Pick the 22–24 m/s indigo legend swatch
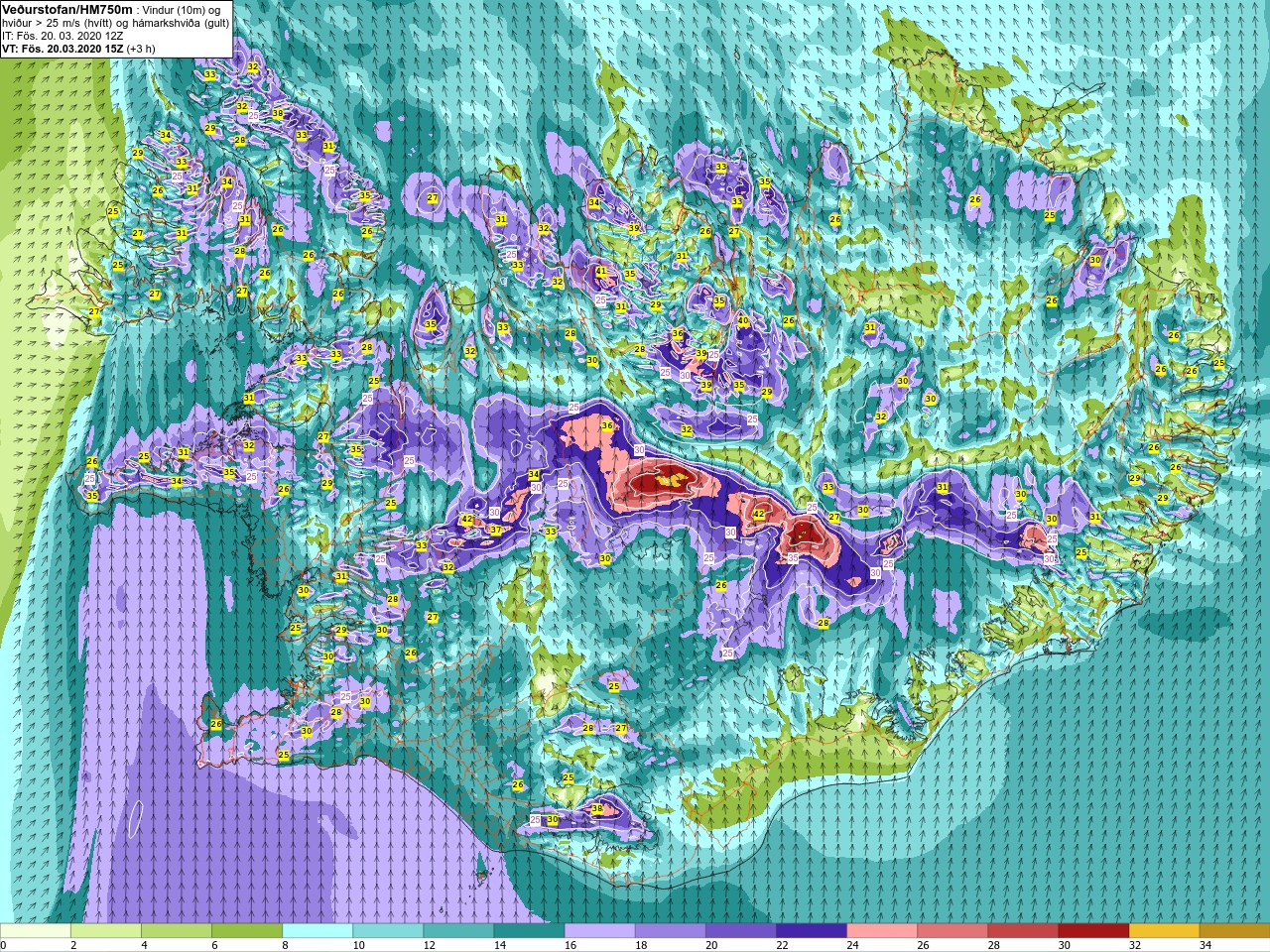Image resolution: width=1270 pixels, height=952 pixels. pyautogui.click(x=811, y=931)
